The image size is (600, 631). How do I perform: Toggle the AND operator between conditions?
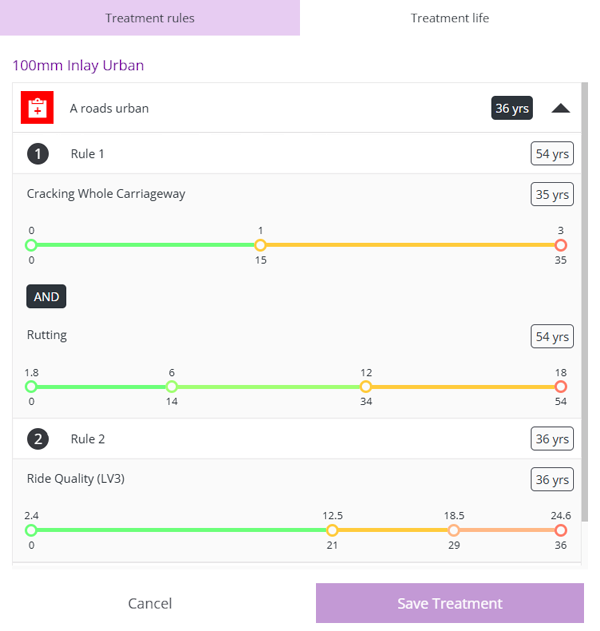point(46,296)
